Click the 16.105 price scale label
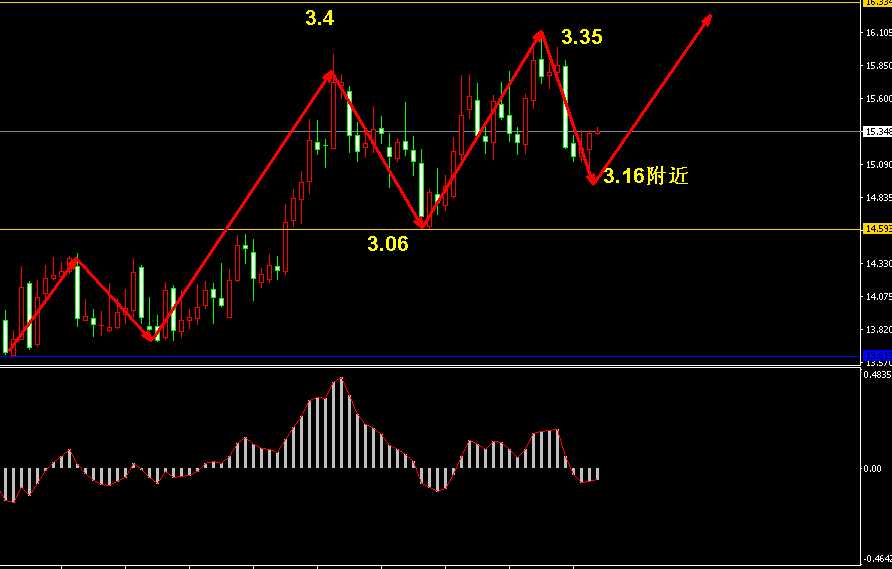Image resolution: width=892 pixels, height=569 pixels. [x=878, y=33]
